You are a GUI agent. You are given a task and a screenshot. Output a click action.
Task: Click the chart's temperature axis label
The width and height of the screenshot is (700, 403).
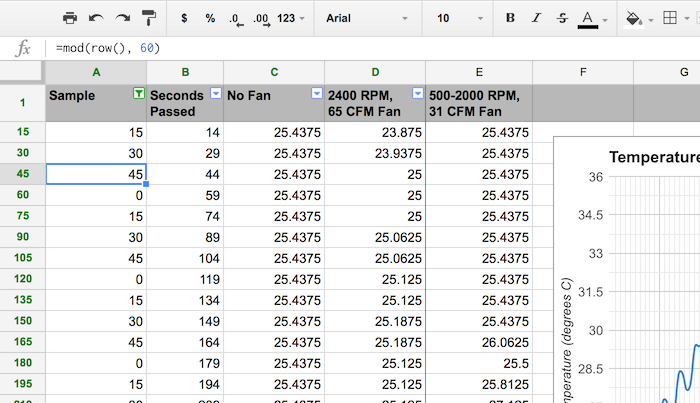(567, 341)
